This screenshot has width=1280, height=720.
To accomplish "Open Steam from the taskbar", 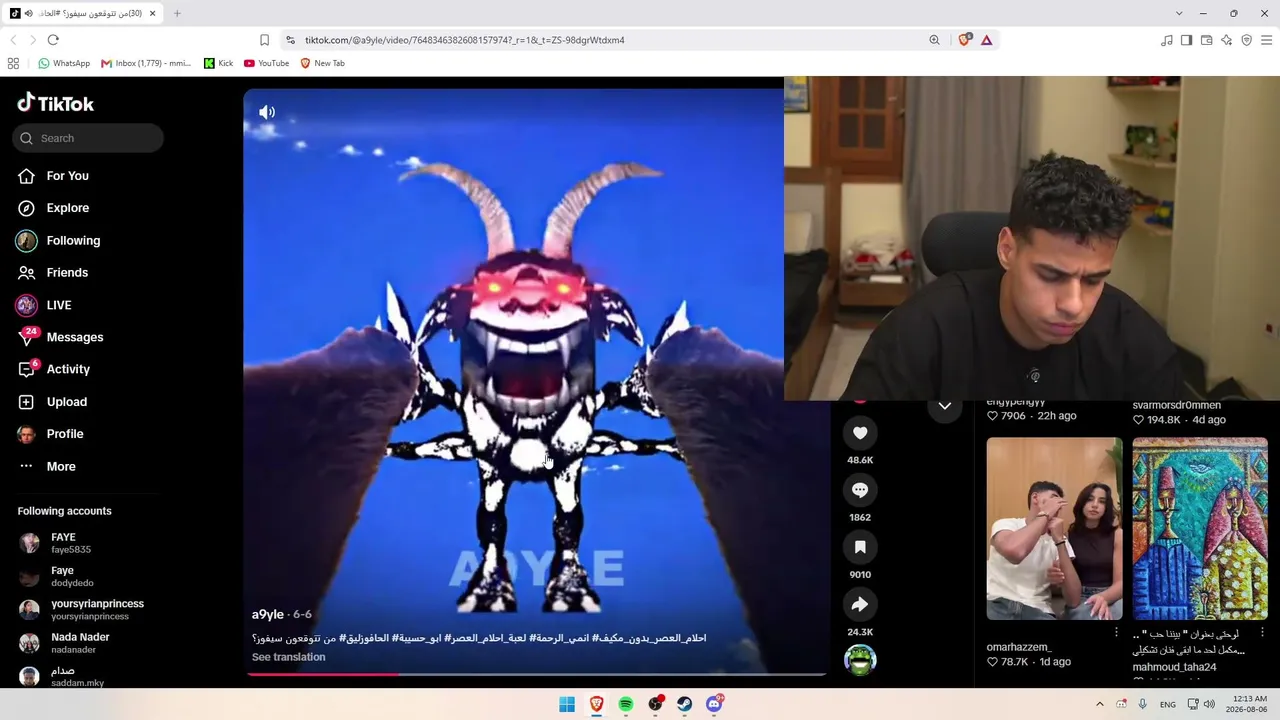I will pyautogui.click(x=684, y=704).
